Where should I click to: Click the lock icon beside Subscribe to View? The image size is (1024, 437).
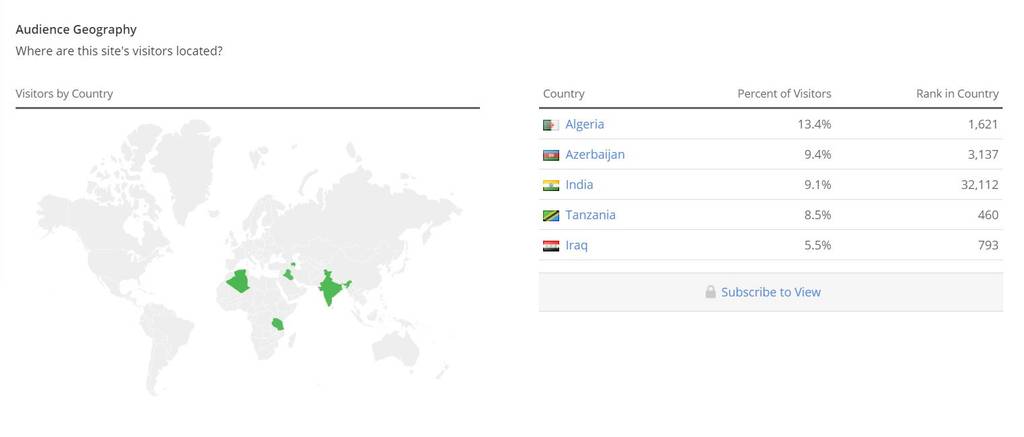pos(711,292)
